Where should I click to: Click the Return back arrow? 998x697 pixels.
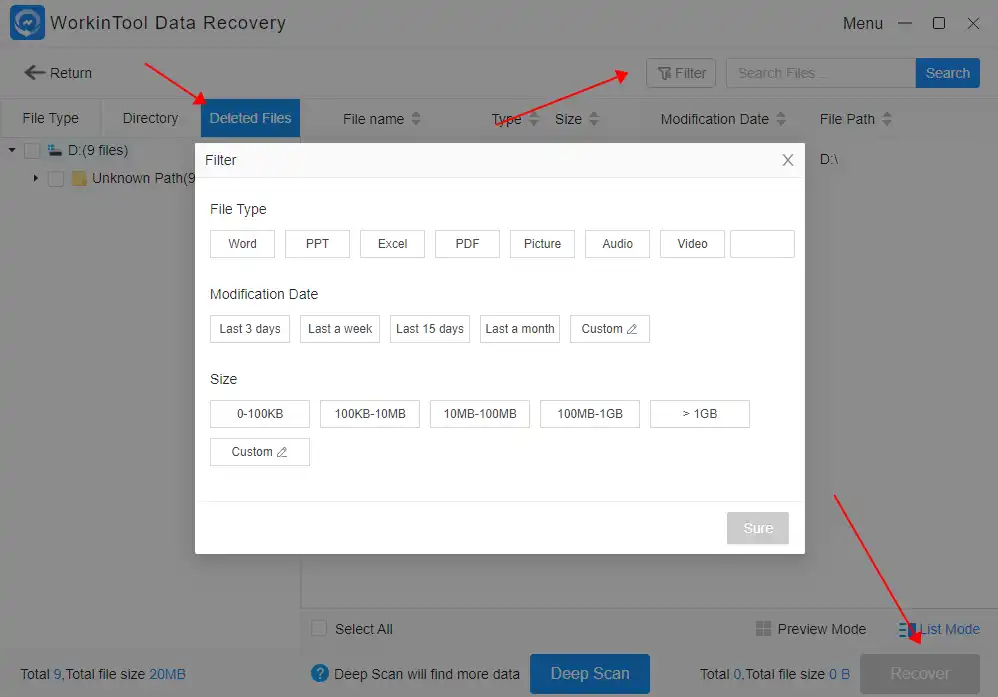tap(34, 73)
